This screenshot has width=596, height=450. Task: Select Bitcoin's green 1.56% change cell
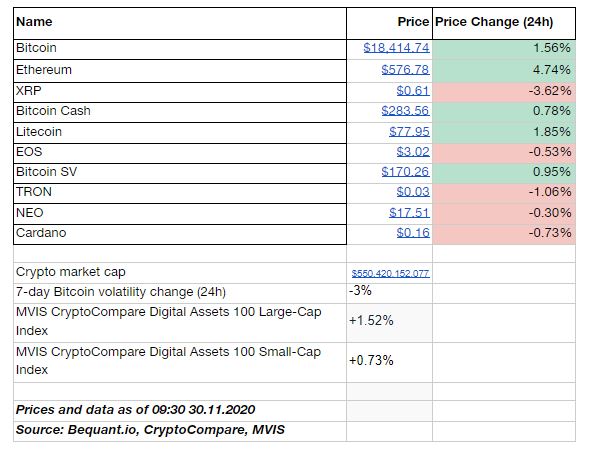tap(504, 49)
